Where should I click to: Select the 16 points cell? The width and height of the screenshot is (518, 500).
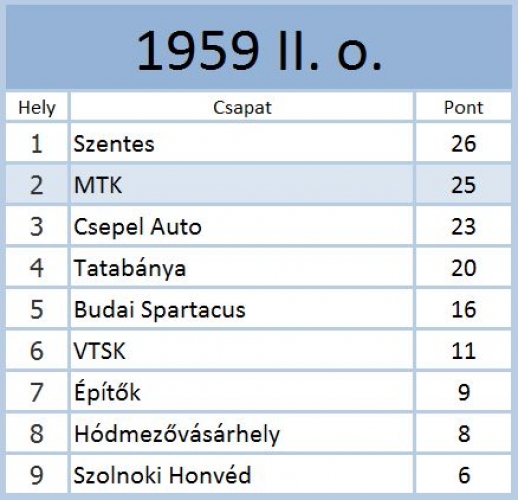point(463,308)
